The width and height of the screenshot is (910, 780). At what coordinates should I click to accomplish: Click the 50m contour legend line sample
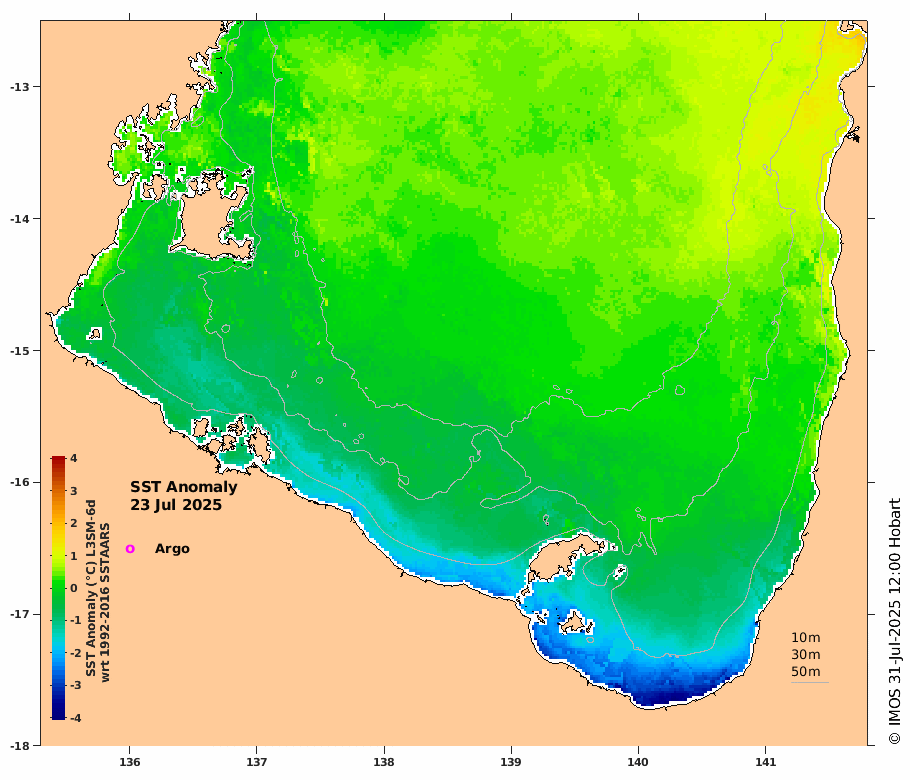point(810,682)
